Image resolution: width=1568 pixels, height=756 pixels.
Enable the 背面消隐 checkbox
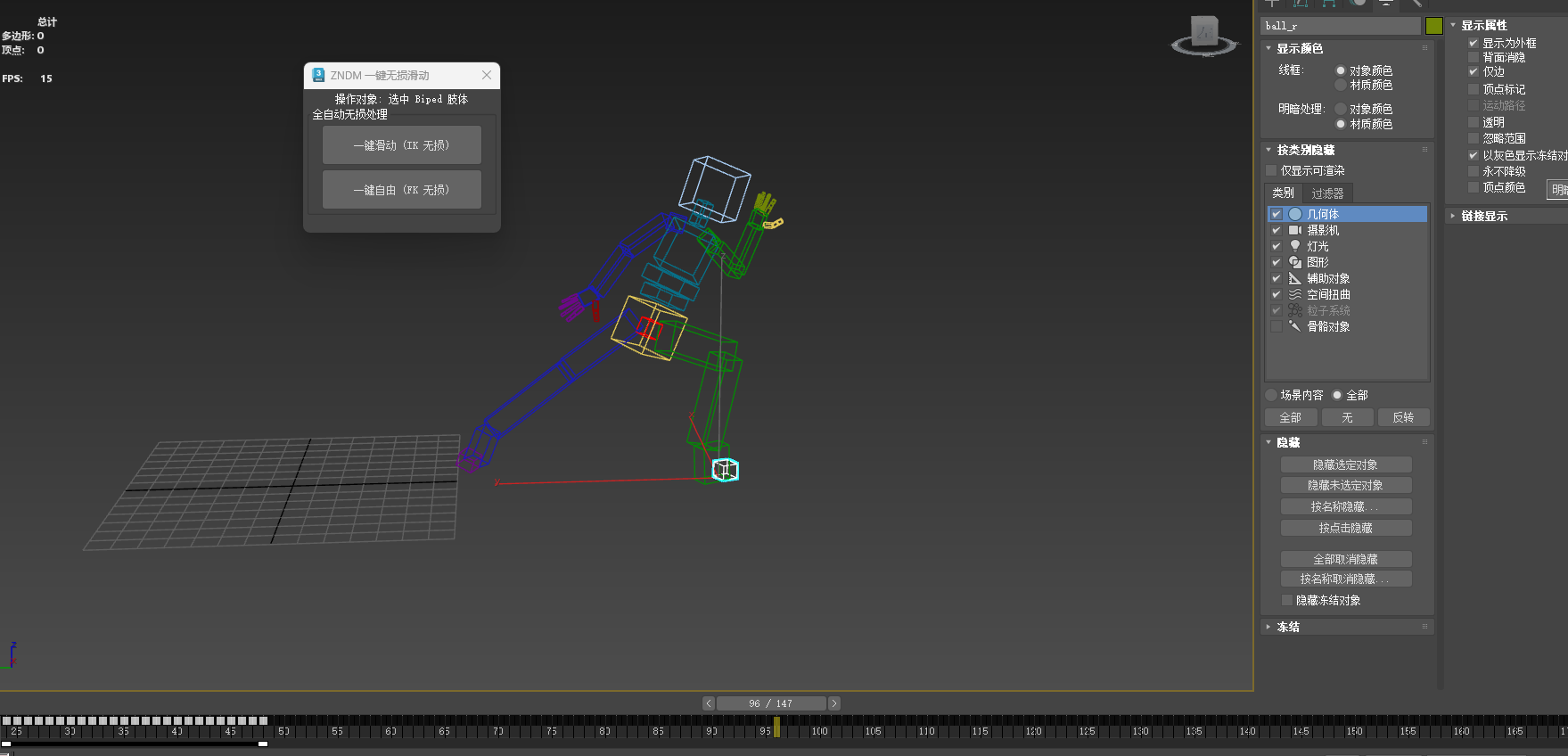[x=1474, y=57]
